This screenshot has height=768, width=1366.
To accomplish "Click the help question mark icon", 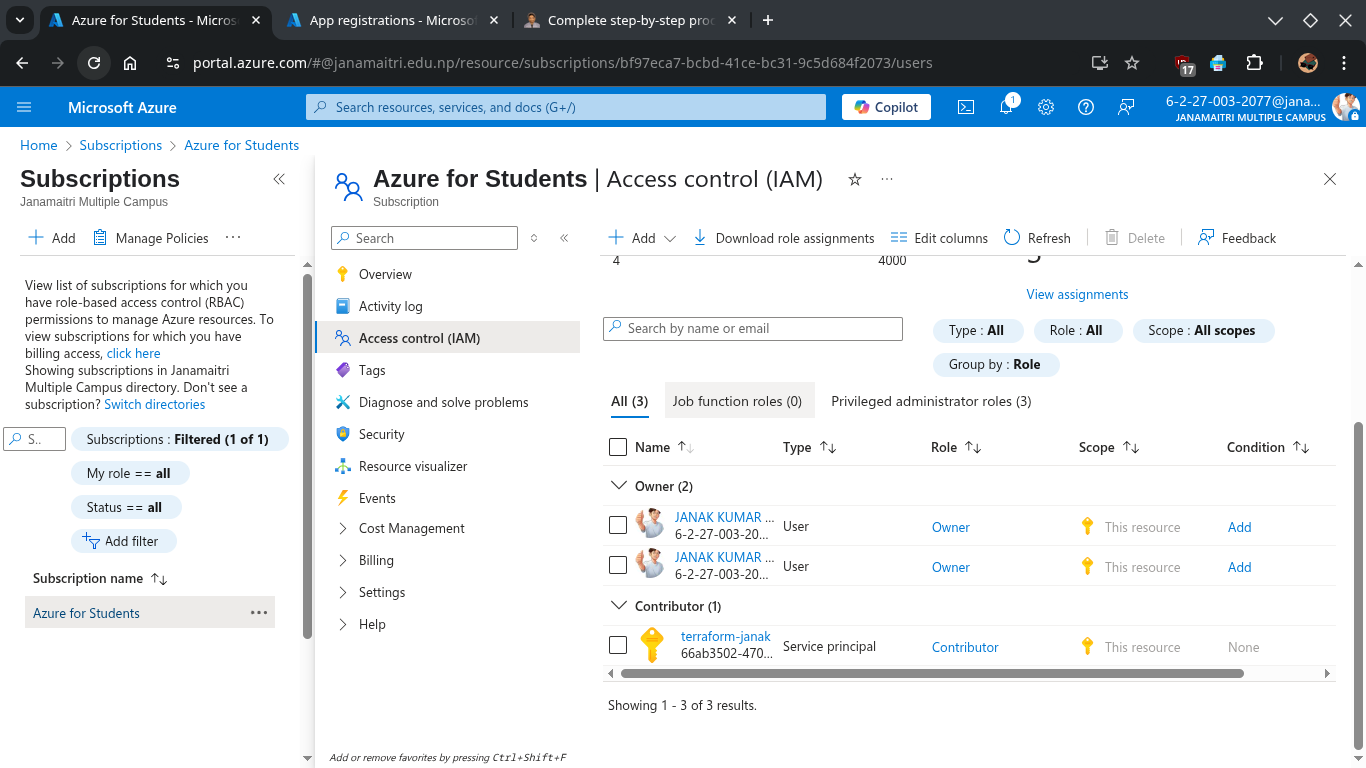I will tap(1086, 107).
